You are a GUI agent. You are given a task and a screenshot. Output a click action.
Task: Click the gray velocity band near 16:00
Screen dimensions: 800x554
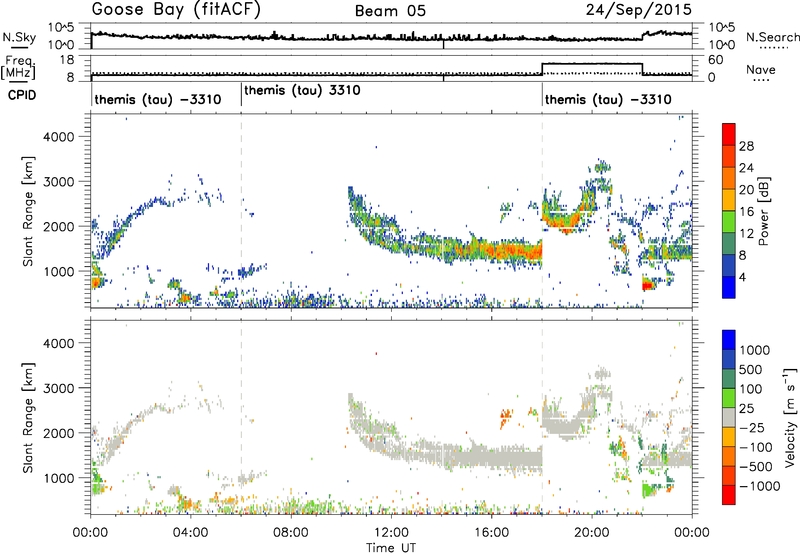[x=491, y=457]
